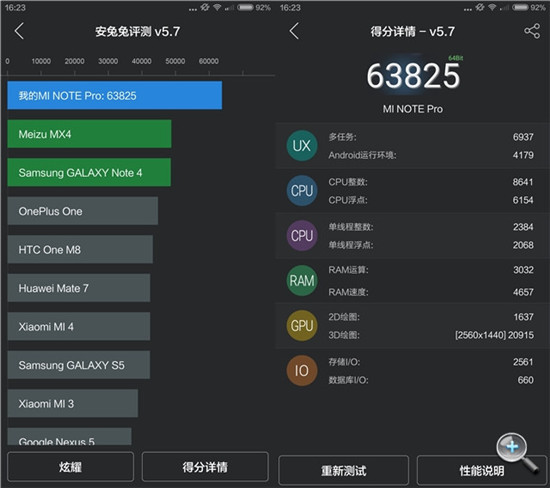
Task: Click the 单线程浮点 score 2068
Action: 523,245
